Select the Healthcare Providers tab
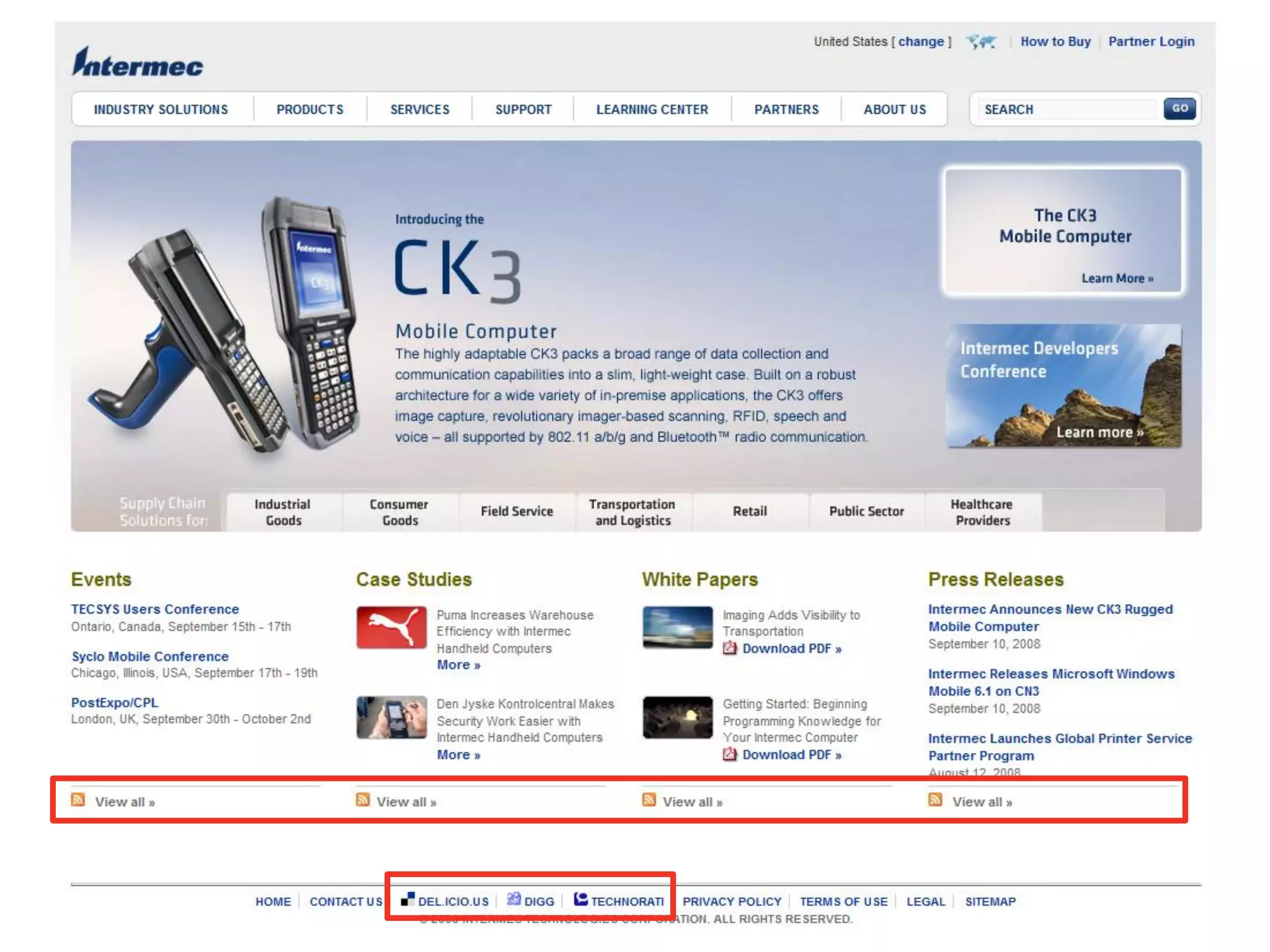The image size is (1270, 952). [982, 512]
